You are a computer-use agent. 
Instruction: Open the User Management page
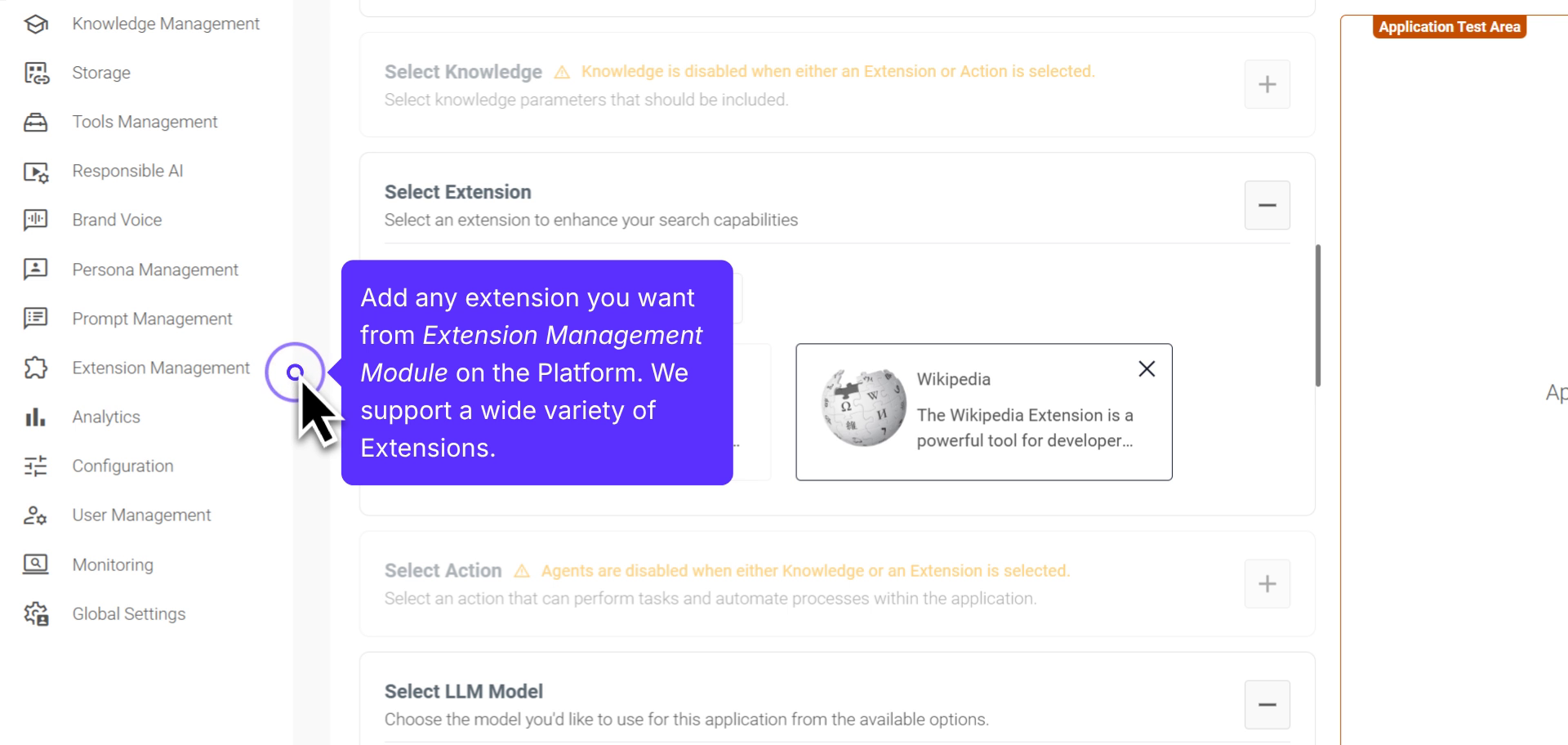point(141,515)
